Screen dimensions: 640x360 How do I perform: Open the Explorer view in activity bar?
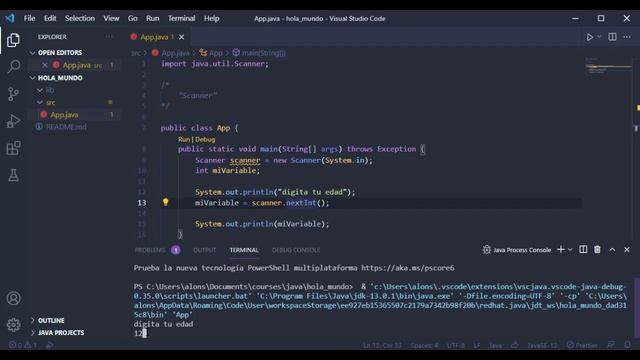13,40
